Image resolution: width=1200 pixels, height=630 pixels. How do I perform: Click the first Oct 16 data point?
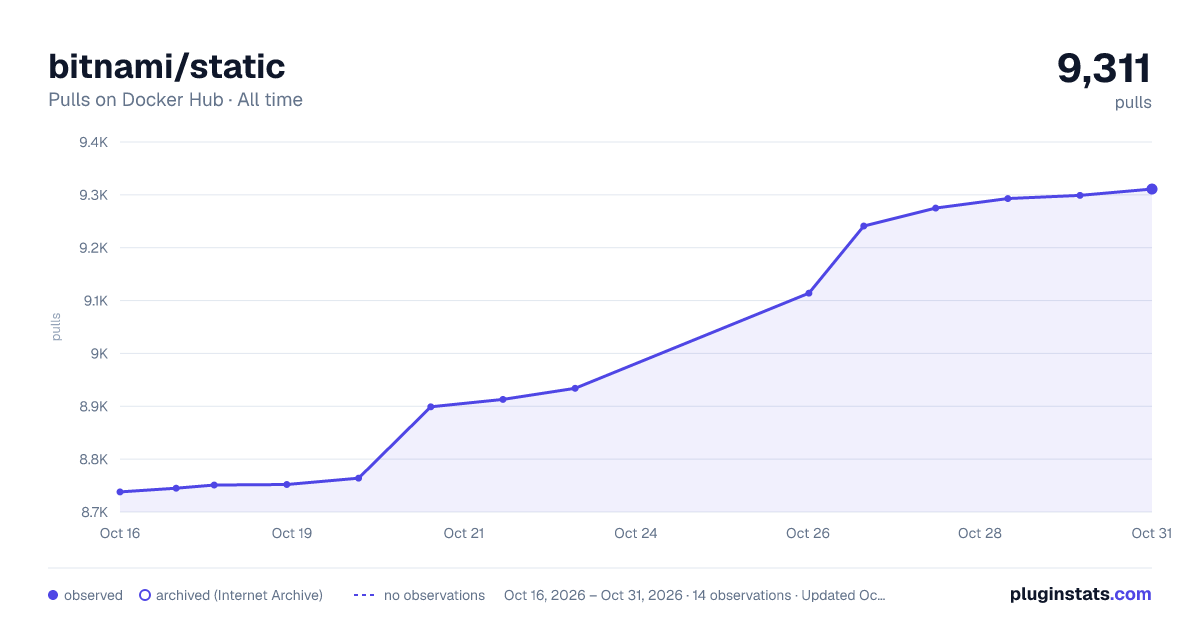[120, 492]
